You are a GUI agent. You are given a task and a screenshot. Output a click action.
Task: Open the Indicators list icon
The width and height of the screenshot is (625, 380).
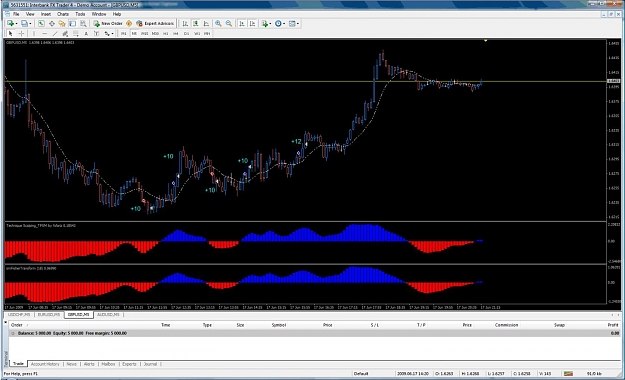(265, 24)
